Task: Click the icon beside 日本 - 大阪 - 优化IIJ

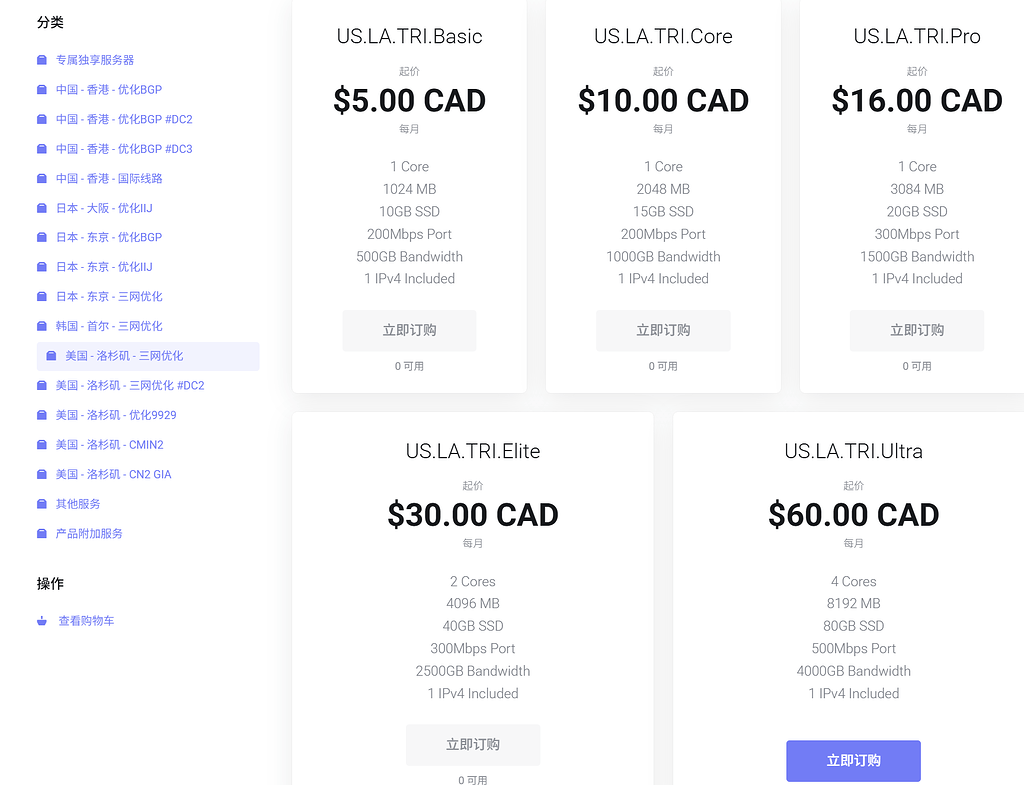Action: [x=42, y=208]
